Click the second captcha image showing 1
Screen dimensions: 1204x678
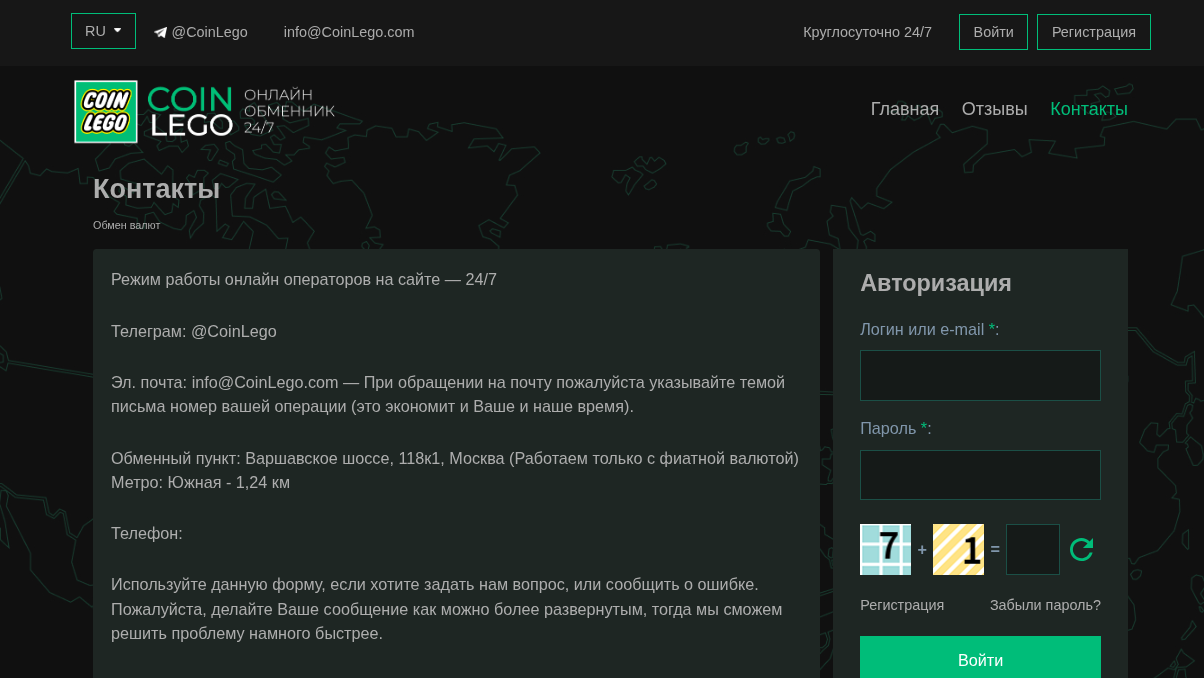click(958, 549)
